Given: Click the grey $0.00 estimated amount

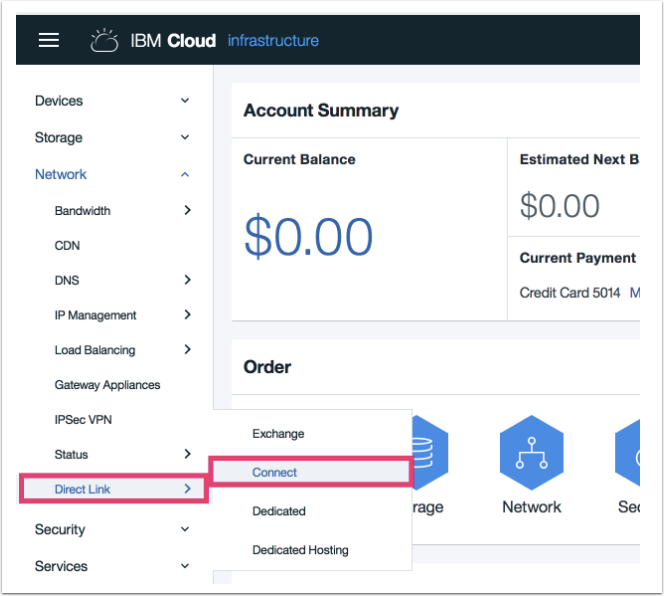Looking at the screenshot, I should coord(559,206).
